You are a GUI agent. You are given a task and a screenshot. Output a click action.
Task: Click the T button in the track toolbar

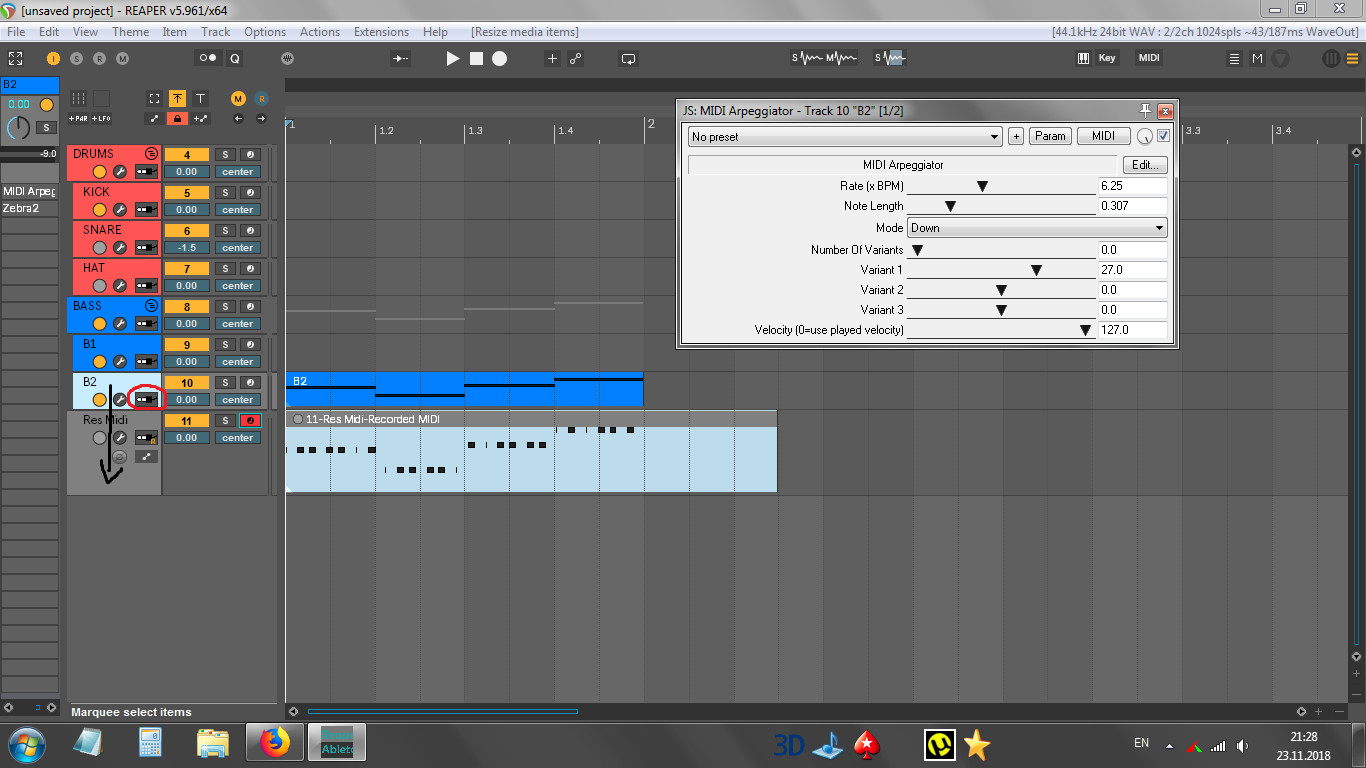click(200, 98)
